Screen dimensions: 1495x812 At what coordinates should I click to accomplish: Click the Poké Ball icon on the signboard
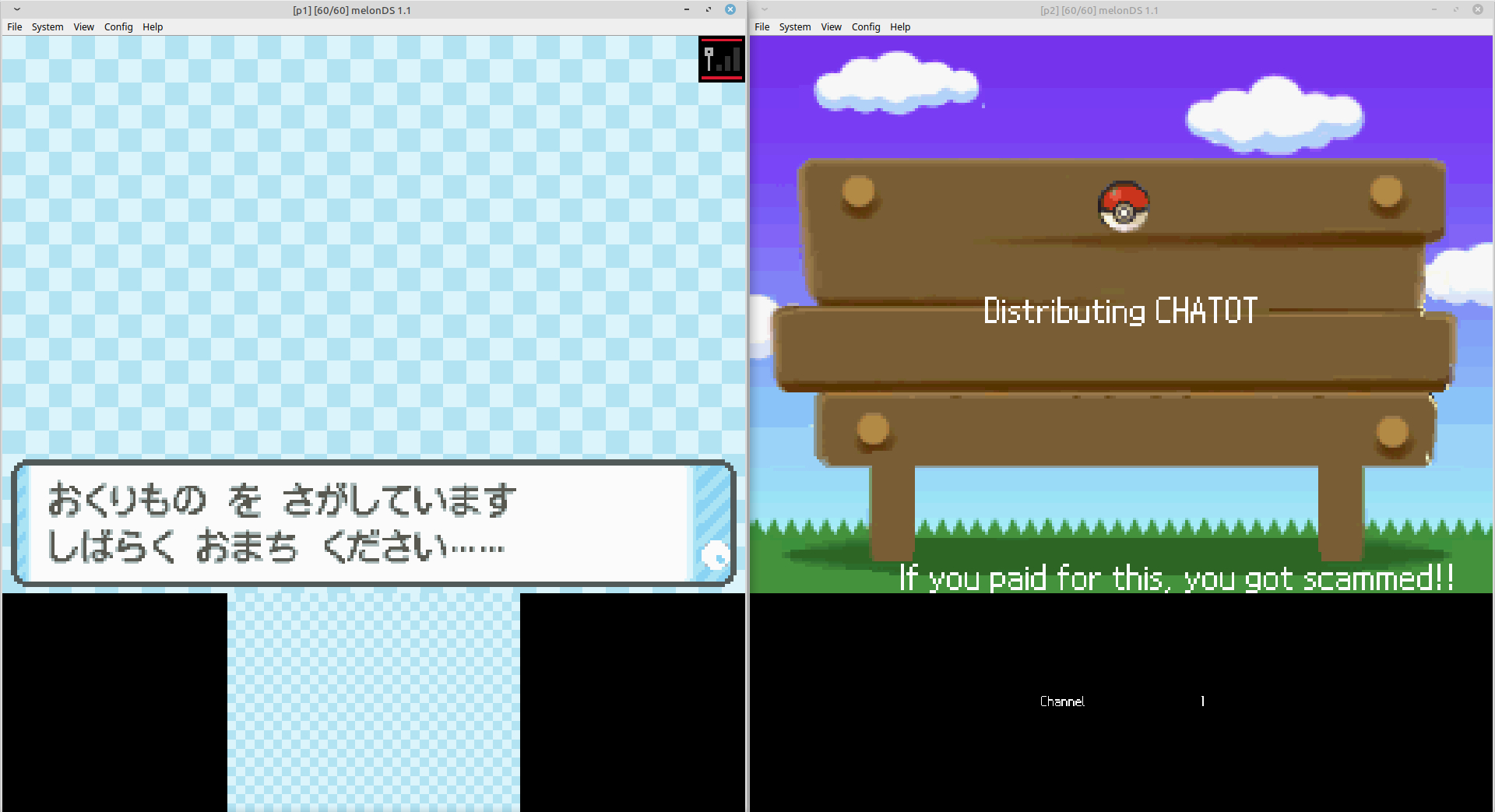coord(1124,206)
